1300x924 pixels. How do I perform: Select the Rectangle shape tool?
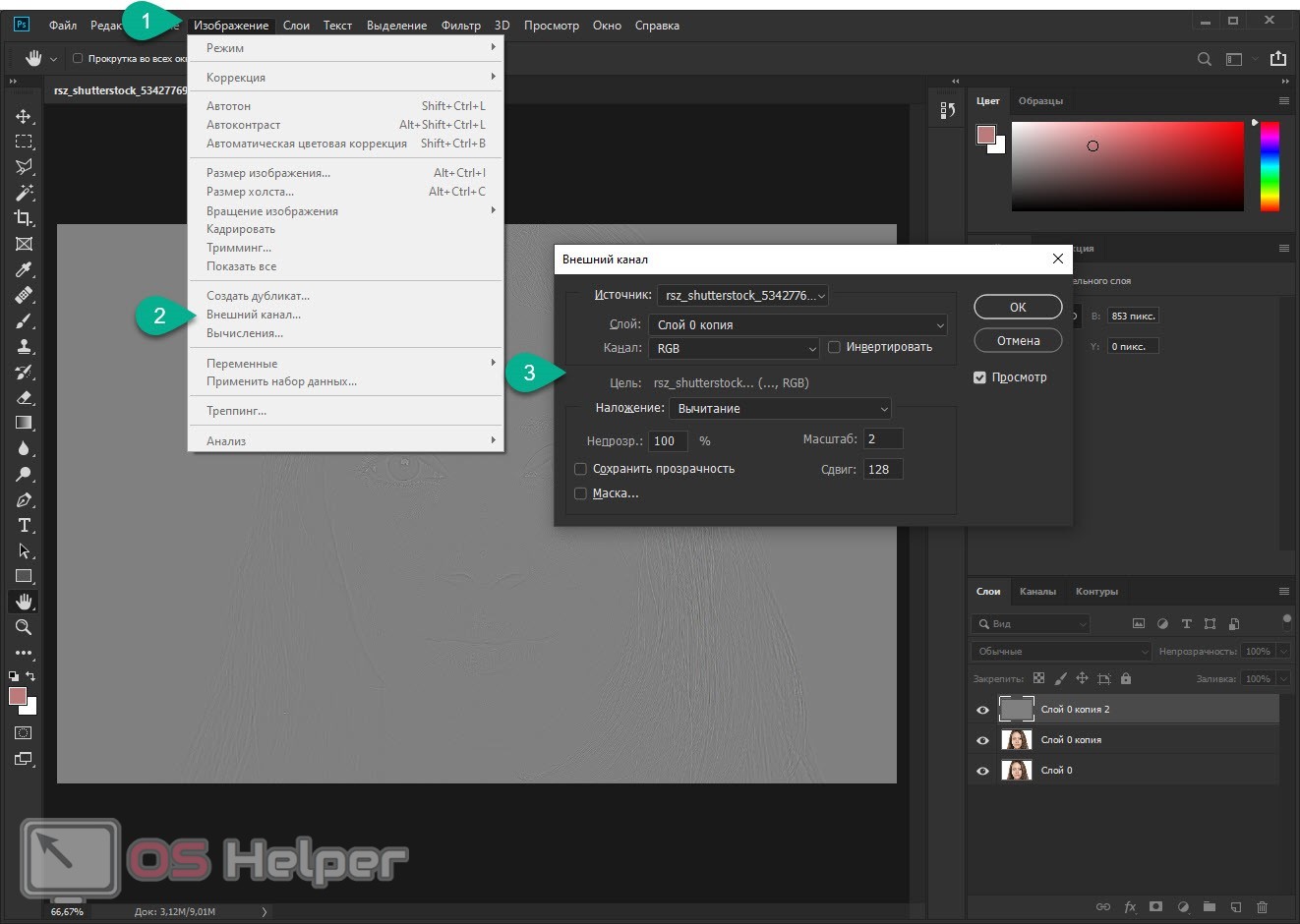click(x=24, y=576)
